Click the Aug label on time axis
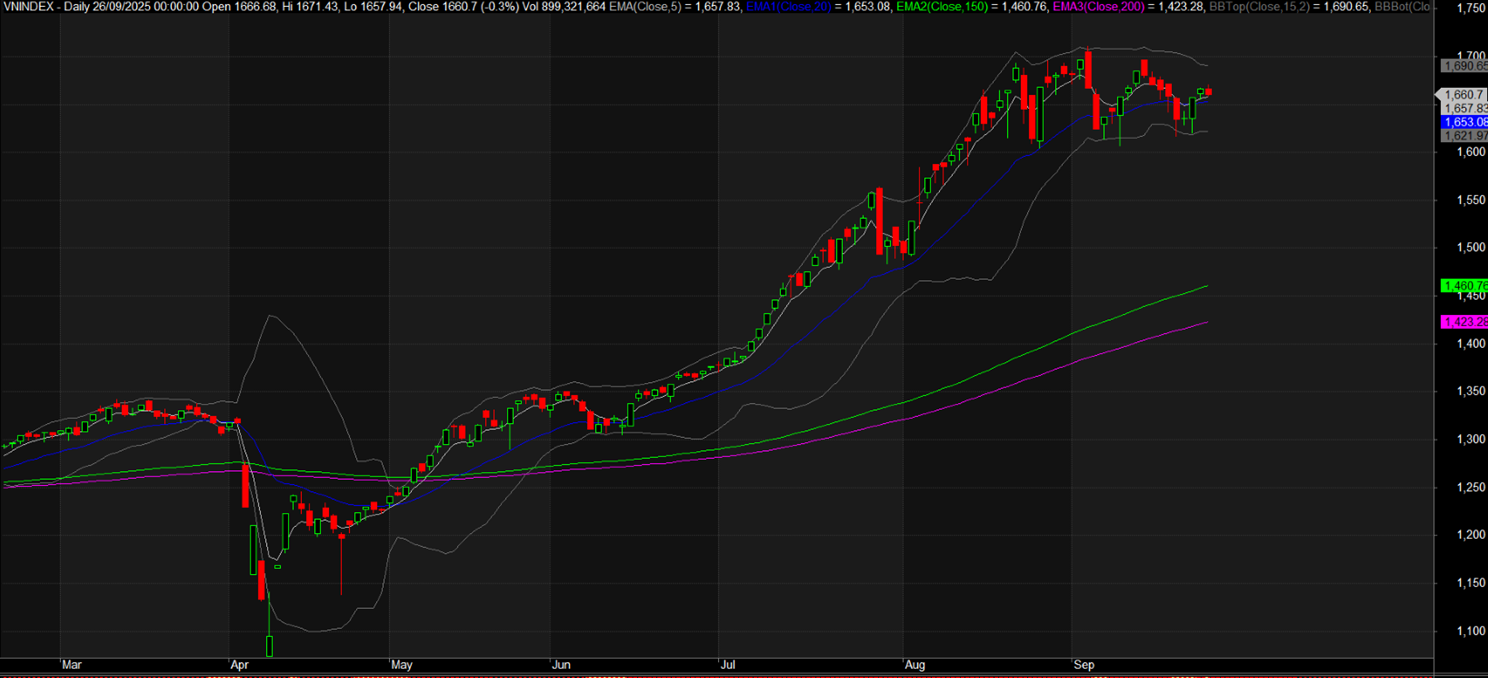This screenshot has width=1488, height=678. [914, 664]
